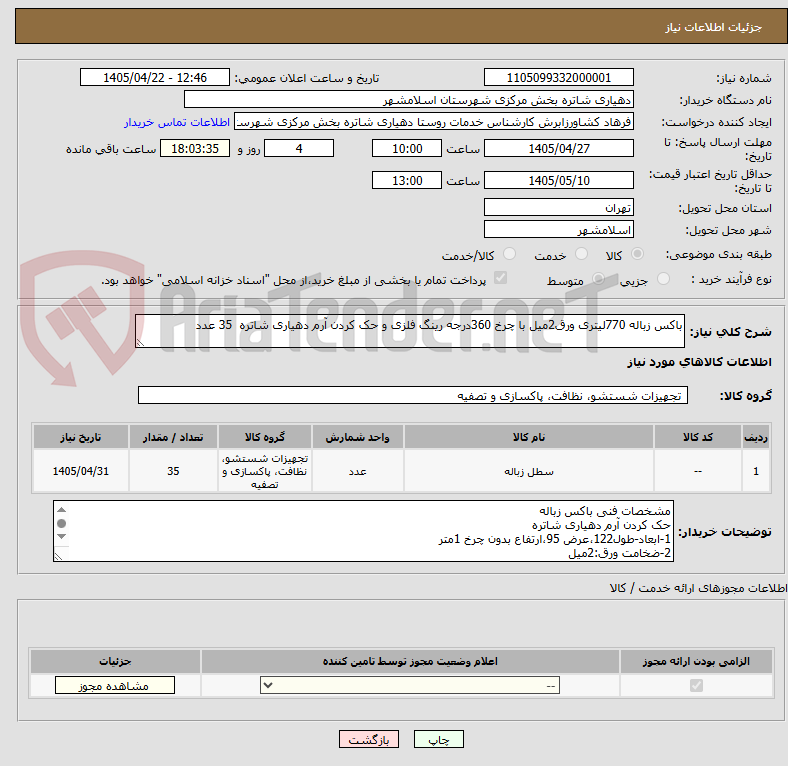Click the buyer organization name field
Viewport: 788px width, 766px height.
tap(409, 100)
